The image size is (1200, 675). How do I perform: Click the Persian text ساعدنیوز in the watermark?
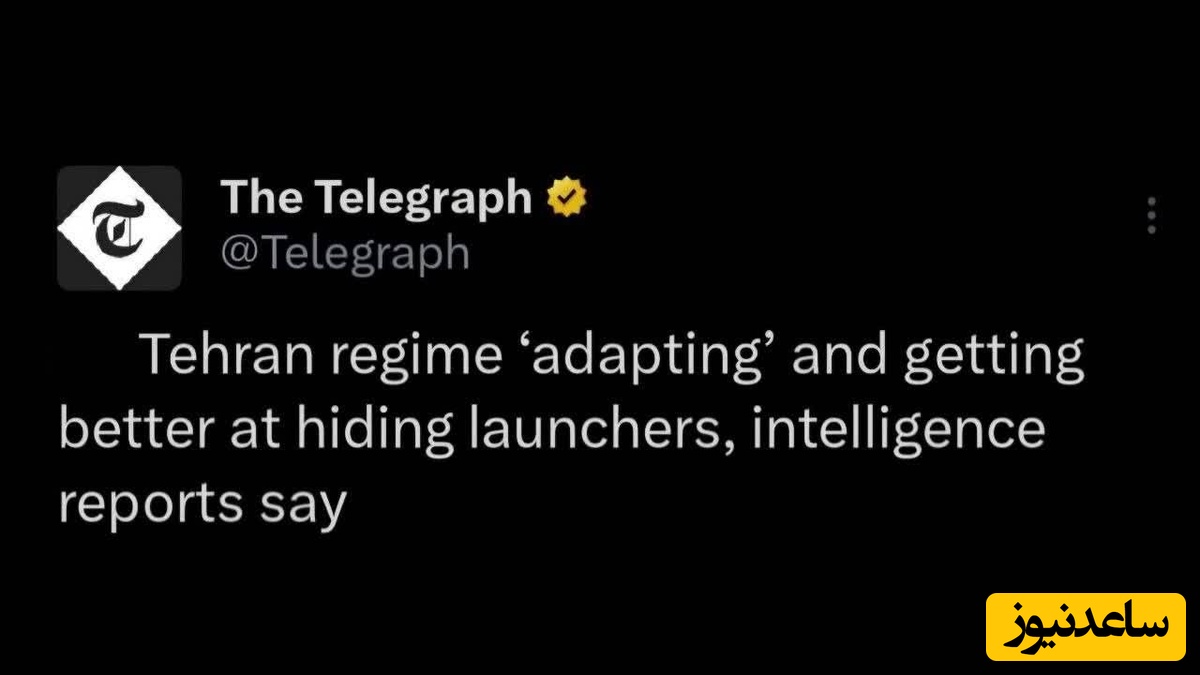[1085, 627]
